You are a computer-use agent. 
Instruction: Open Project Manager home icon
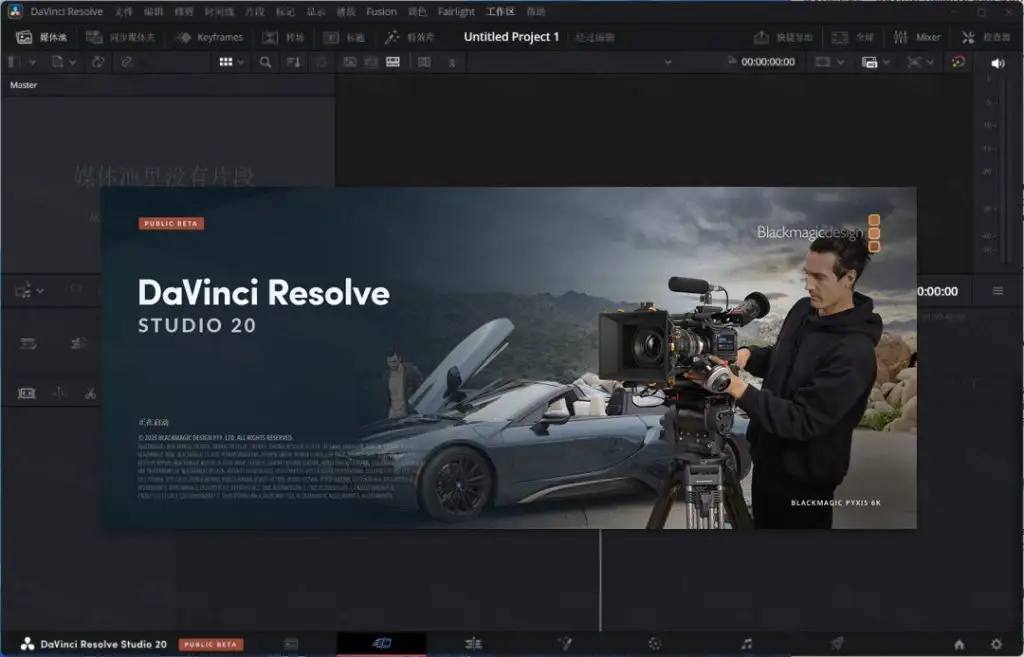(x=959, y=644)
